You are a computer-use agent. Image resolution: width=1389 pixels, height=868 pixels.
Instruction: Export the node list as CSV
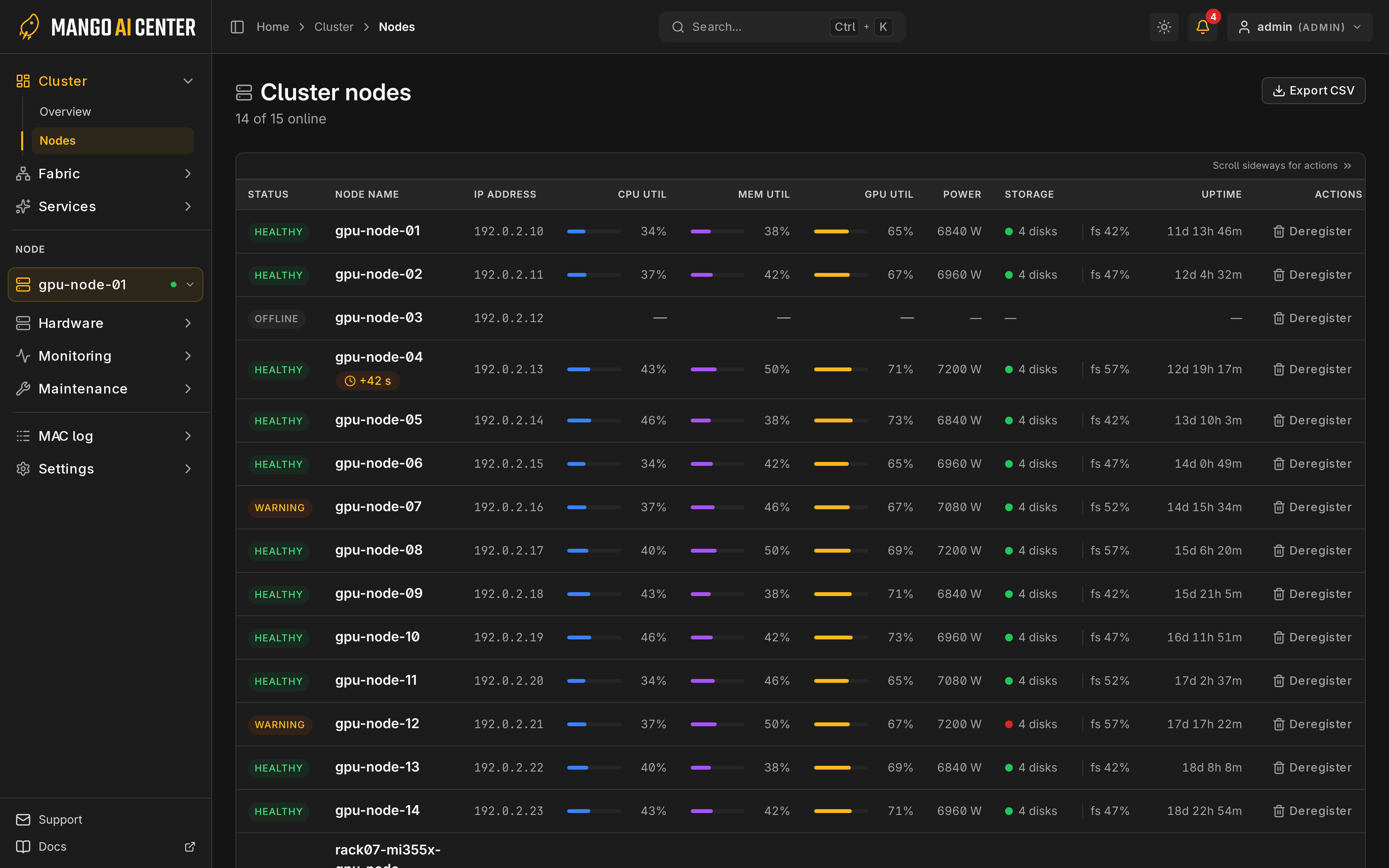(1313, 91)
